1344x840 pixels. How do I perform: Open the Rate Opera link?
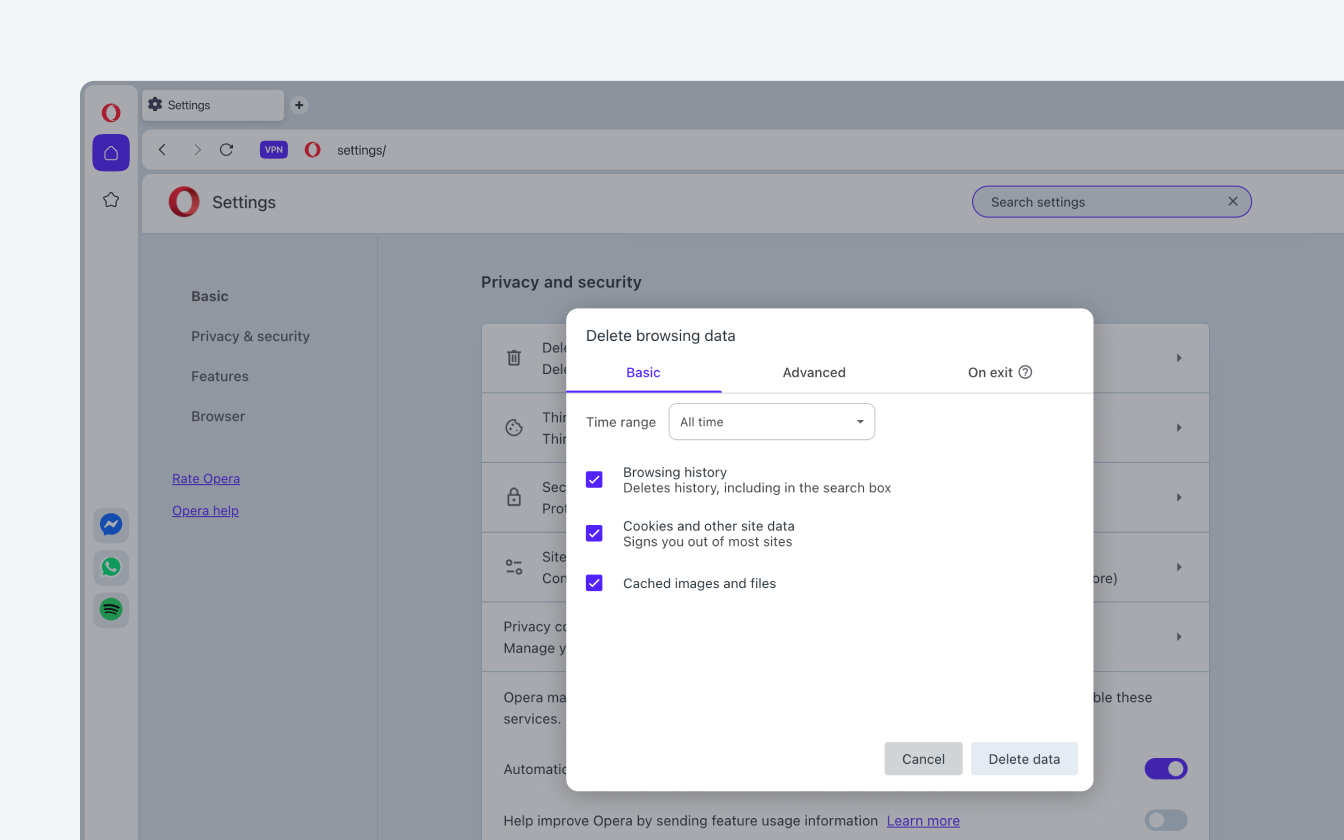[x=206, y=478]
